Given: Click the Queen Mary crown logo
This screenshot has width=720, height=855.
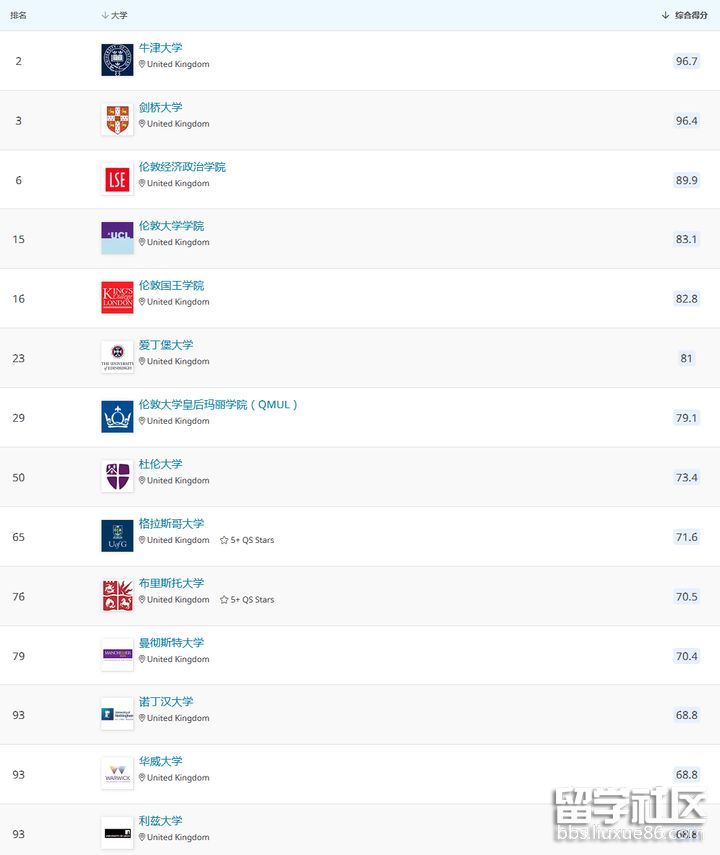Looking at the screenshot, I should [117, 417].
